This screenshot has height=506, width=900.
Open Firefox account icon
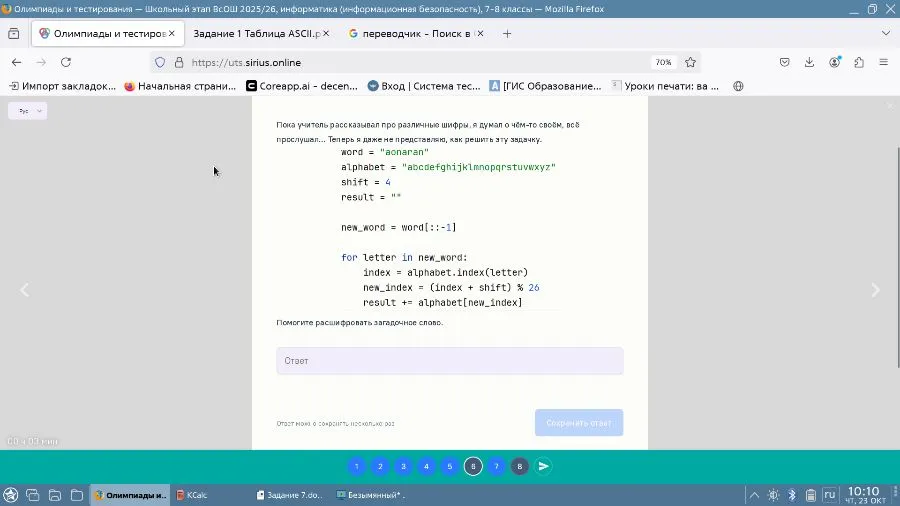[835, 63]
